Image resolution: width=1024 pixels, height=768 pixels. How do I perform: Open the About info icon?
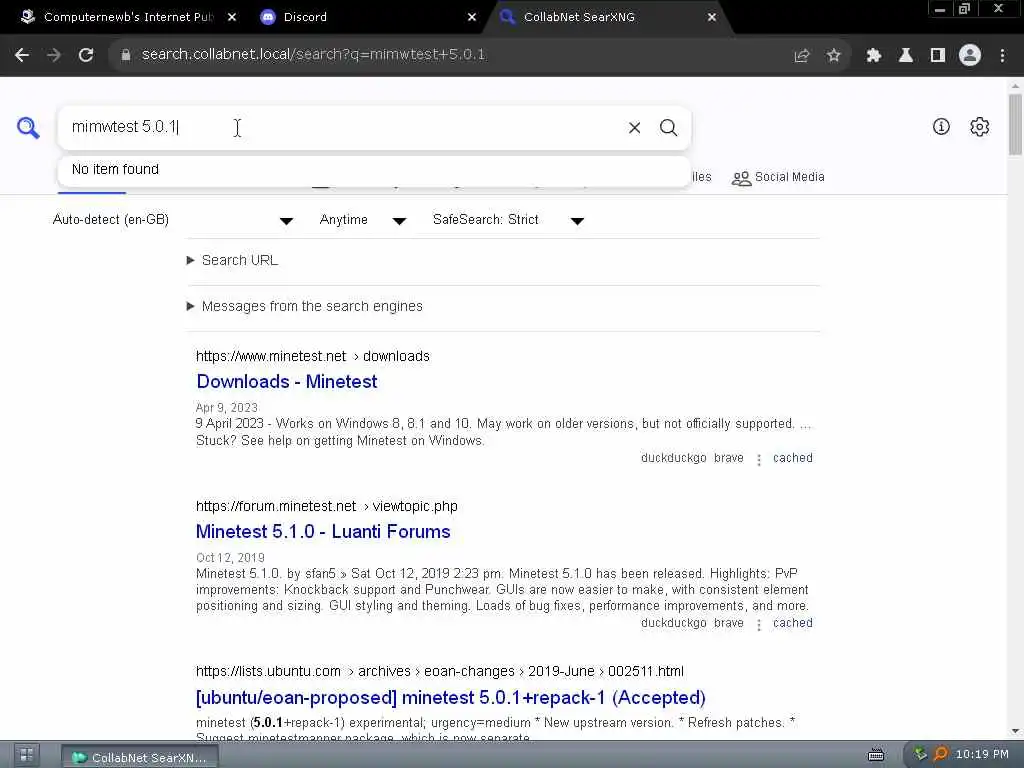point(941,127)
